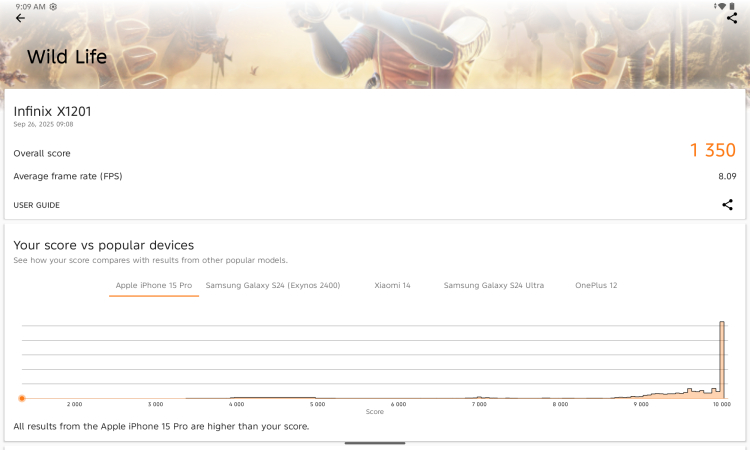Viewport: 750px width, 450px height.
Task: Switch to Samsung Galaxy S24 Ultra tab
Action: point(494,285)
